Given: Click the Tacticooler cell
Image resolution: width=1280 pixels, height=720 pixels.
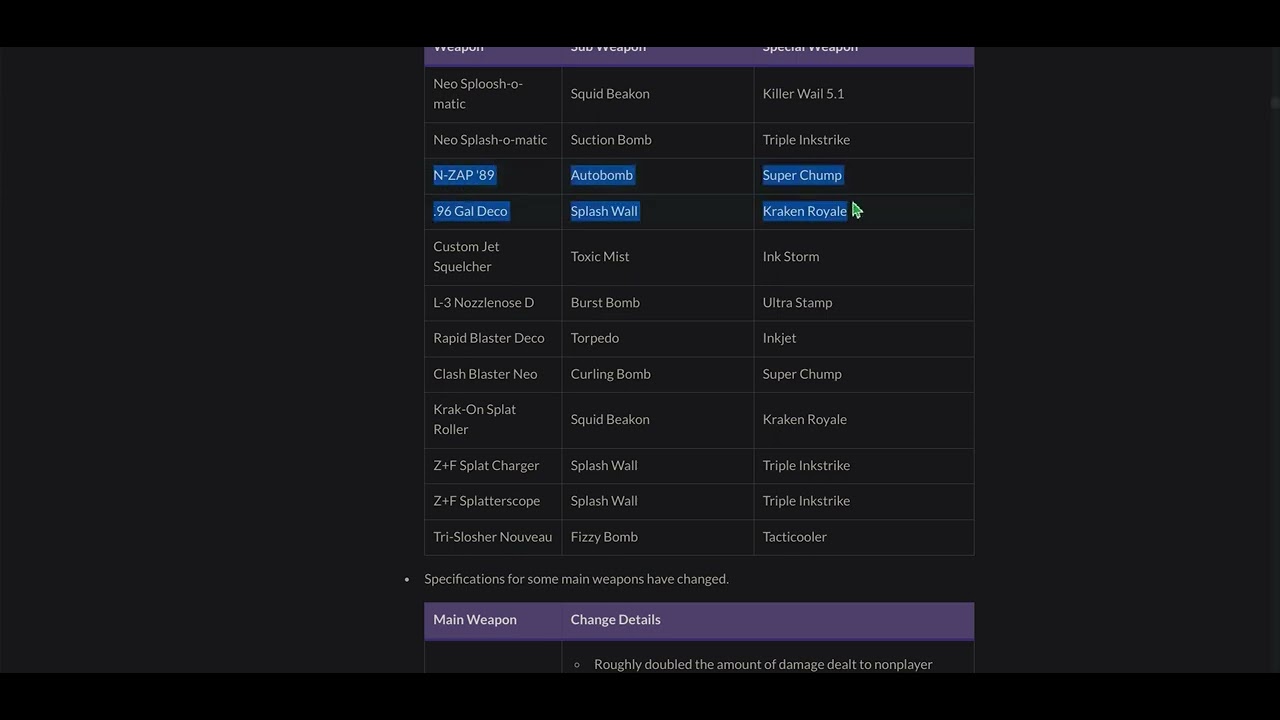Looking at the screenshot, I should [863, 537].
